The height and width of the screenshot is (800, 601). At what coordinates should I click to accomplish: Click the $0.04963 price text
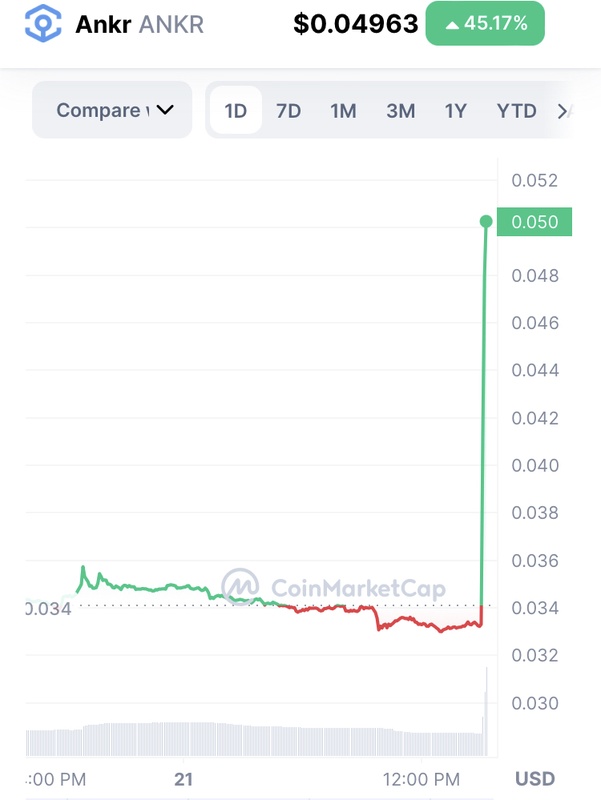[355, 23]
